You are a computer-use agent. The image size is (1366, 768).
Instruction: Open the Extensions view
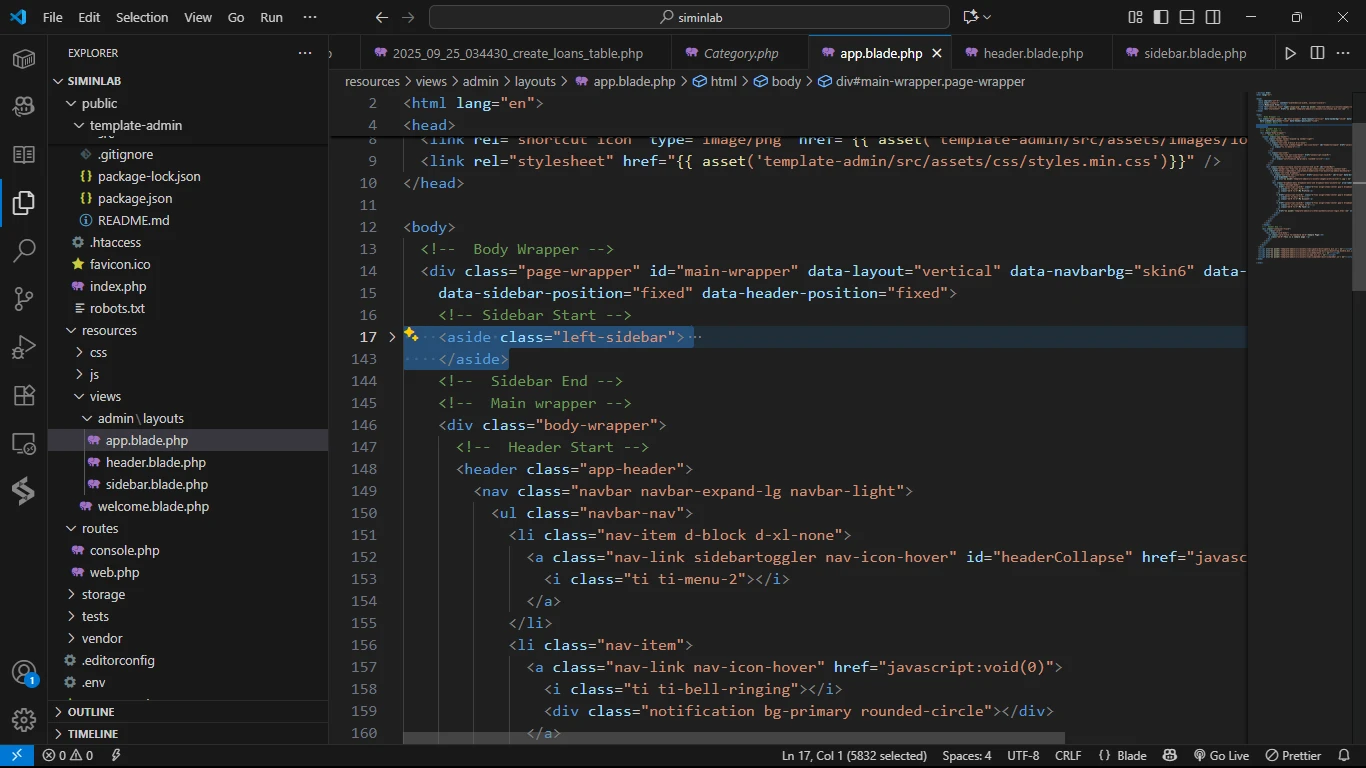pos(24,395)
